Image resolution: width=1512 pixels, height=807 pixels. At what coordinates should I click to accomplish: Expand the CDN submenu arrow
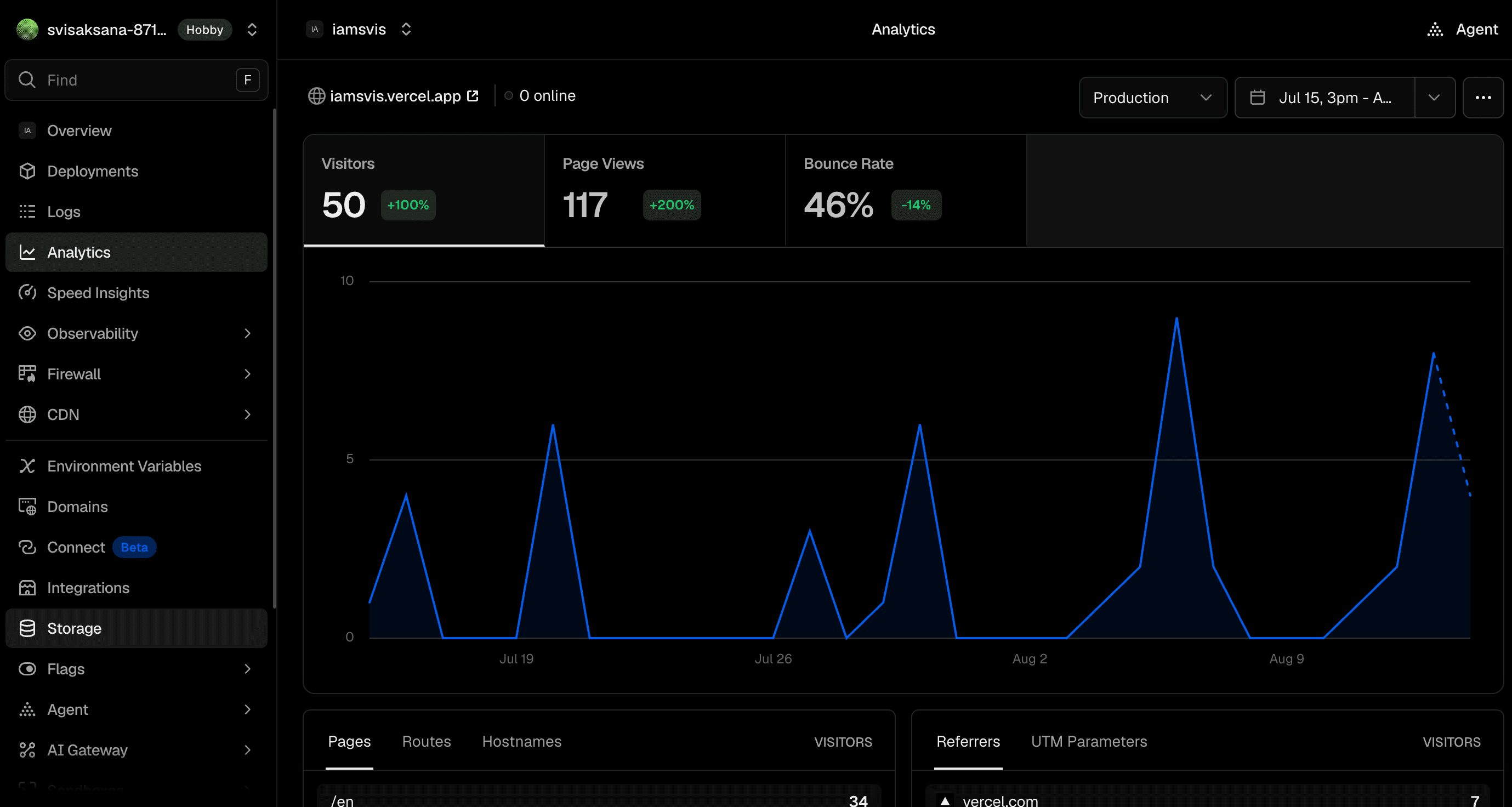click(x=247, y=414)
